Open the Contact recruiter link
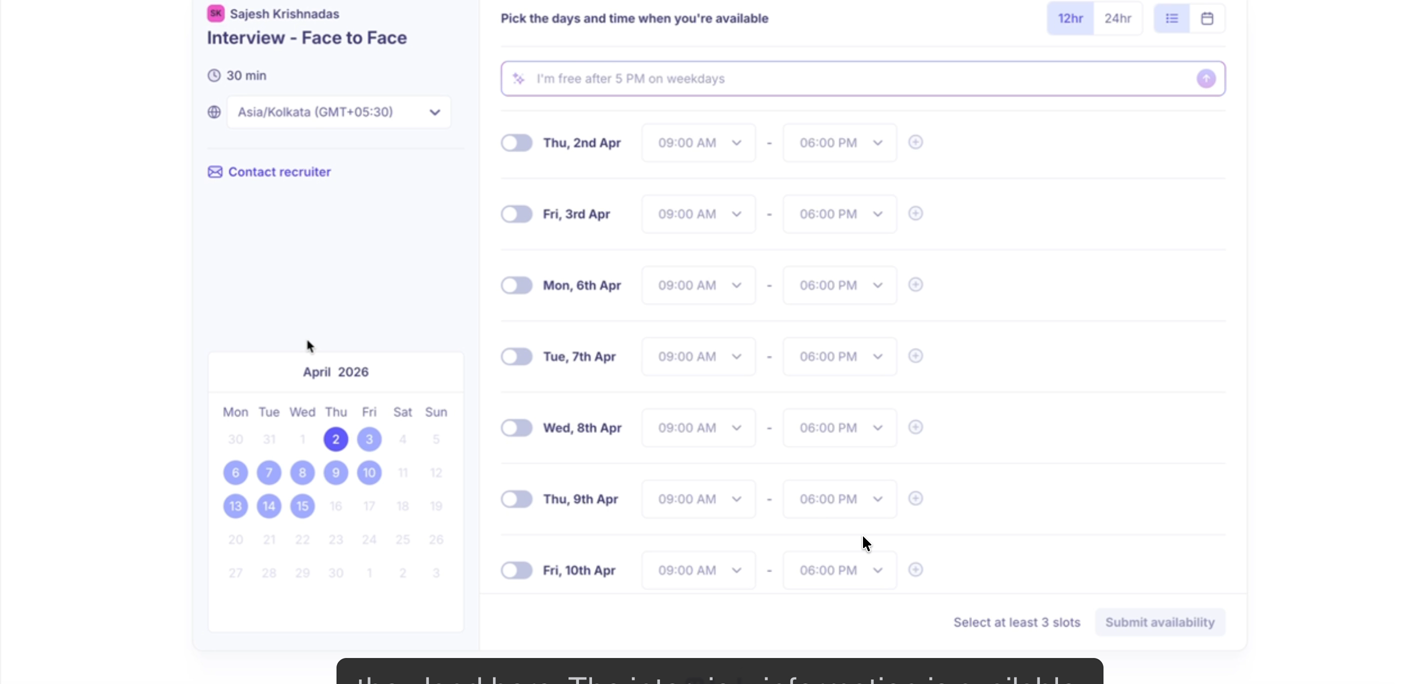Image resolution: width=1421 pixels, height=684 pixels. click(279, 172)
